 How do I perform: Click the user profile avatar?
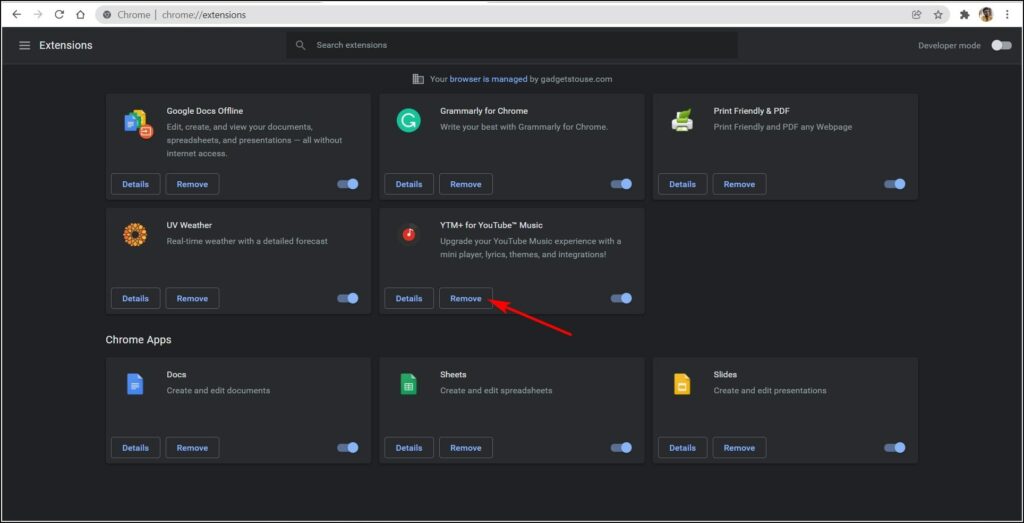tap(986, 14)
